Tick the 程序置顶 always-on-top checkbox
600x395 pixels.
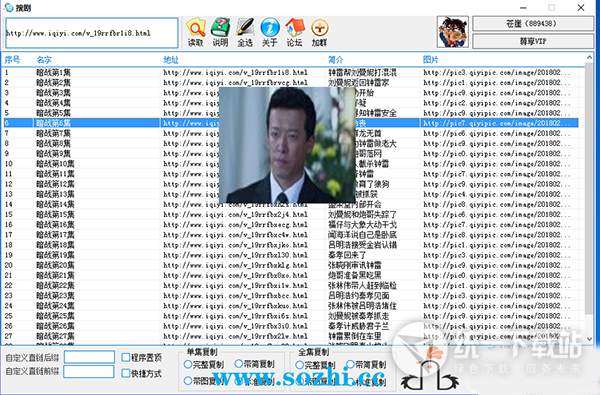tap(126, 357)
